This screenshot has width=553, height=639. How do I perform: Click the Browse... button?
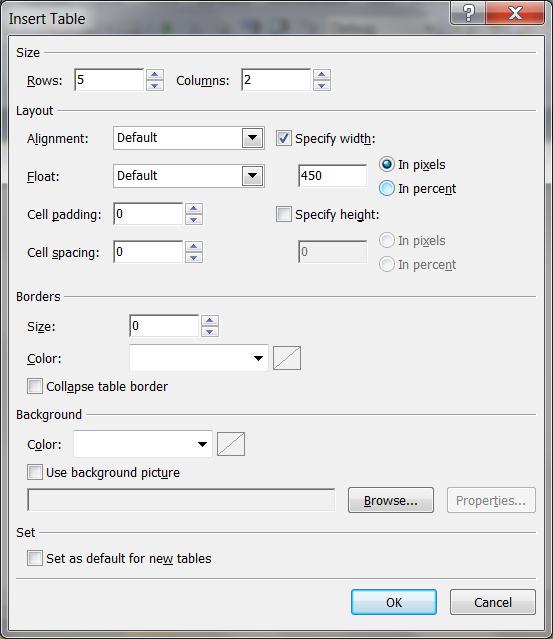(x=391, y=500)
